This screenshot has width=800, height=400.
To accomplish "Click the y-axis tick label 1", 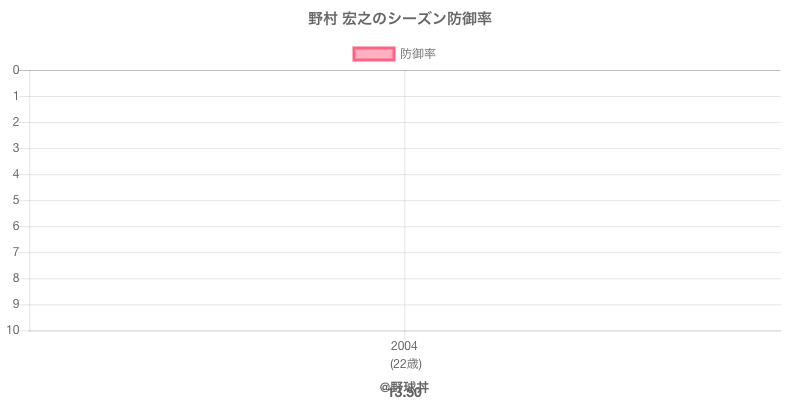I will point(16,96).
